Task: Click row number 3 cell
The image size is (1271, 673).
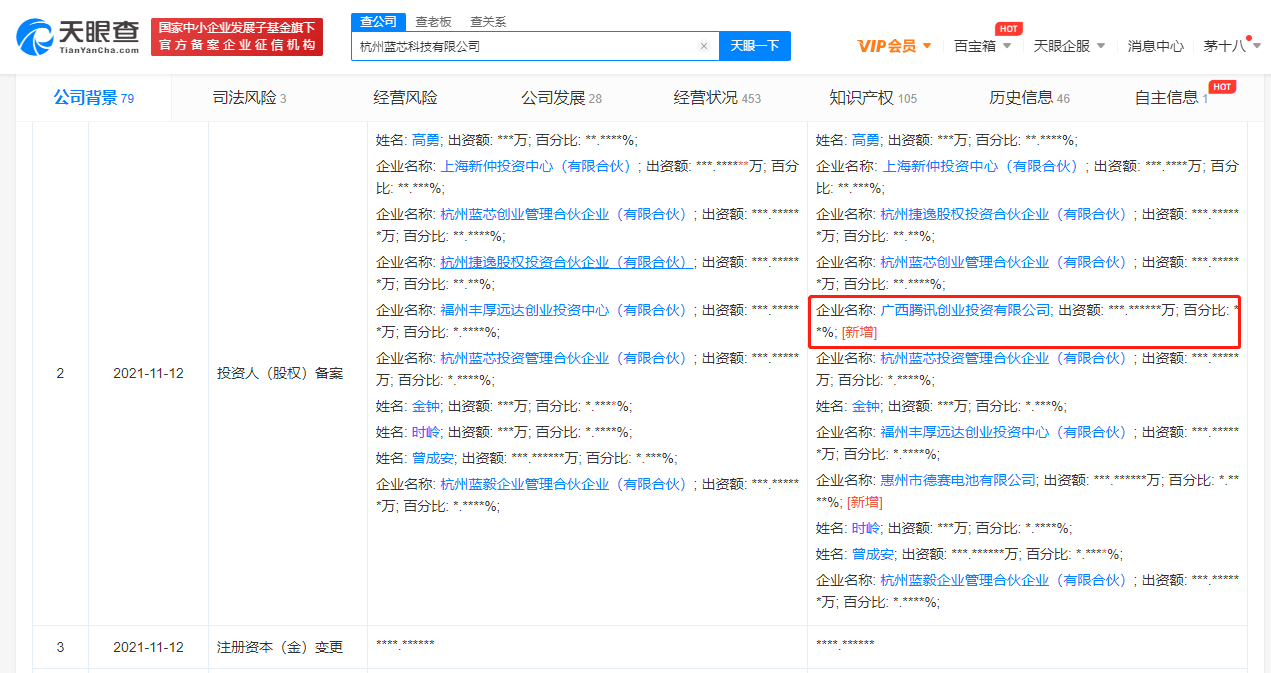Action: click(60, 647)
